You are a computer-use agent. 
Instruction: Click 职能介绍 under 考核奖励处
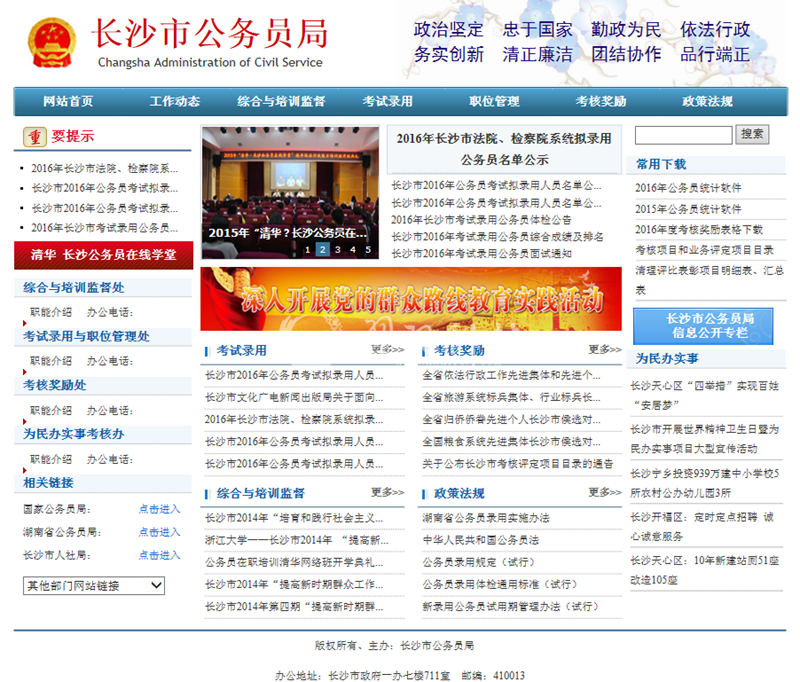[x=51, y=411]
